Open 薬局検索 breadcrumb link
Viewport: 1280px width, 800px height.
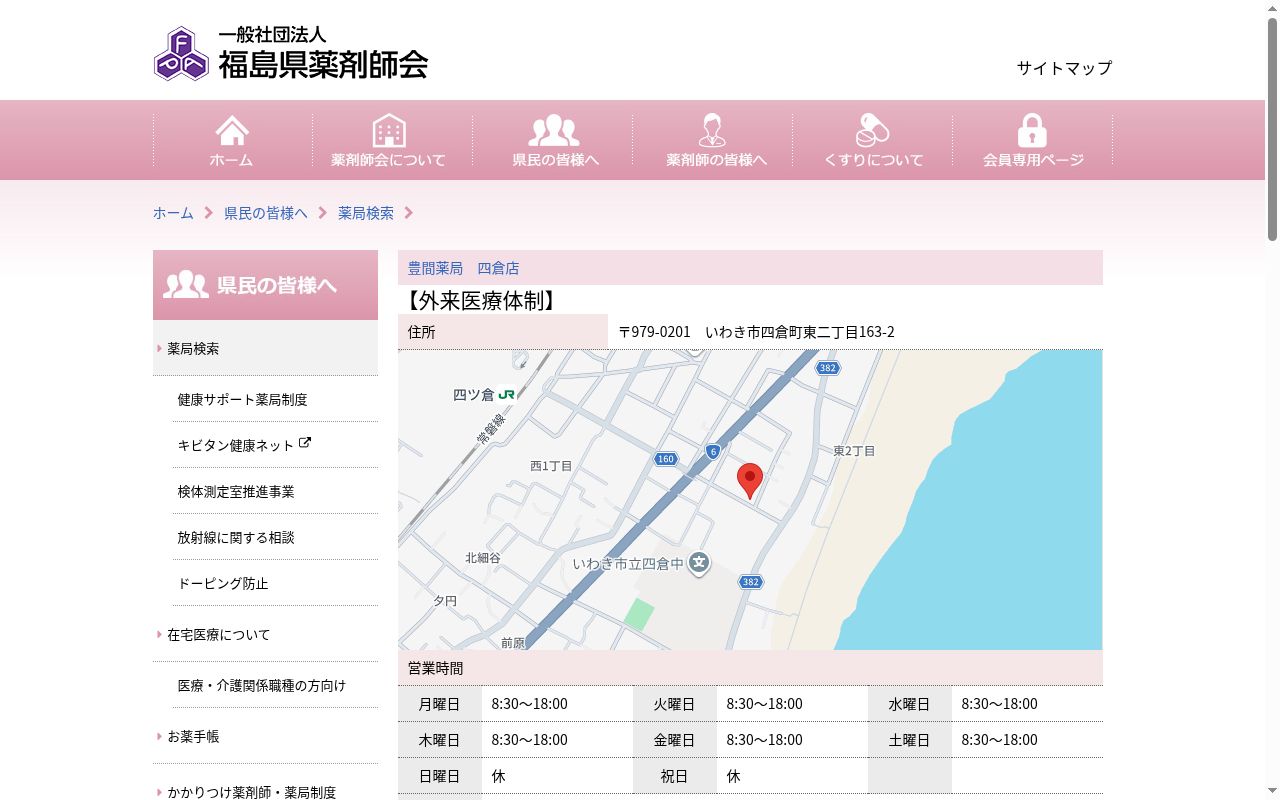click(x=366, y=213)
